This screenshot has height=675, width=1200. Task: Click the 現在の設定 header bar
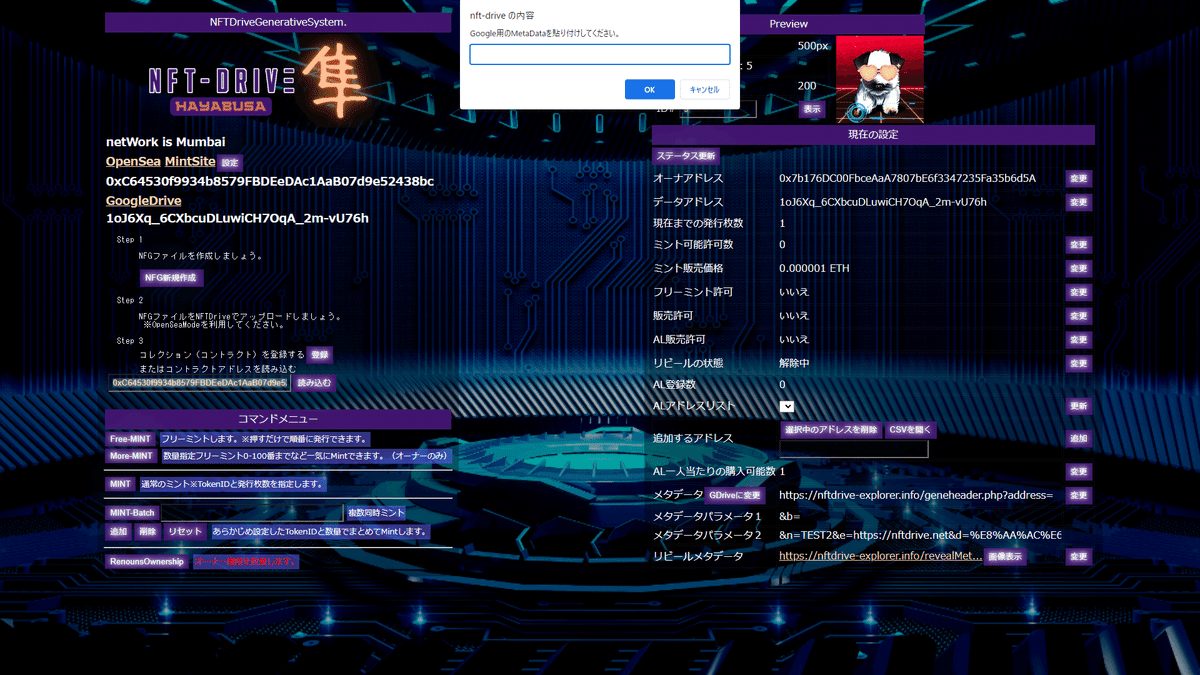873,135
